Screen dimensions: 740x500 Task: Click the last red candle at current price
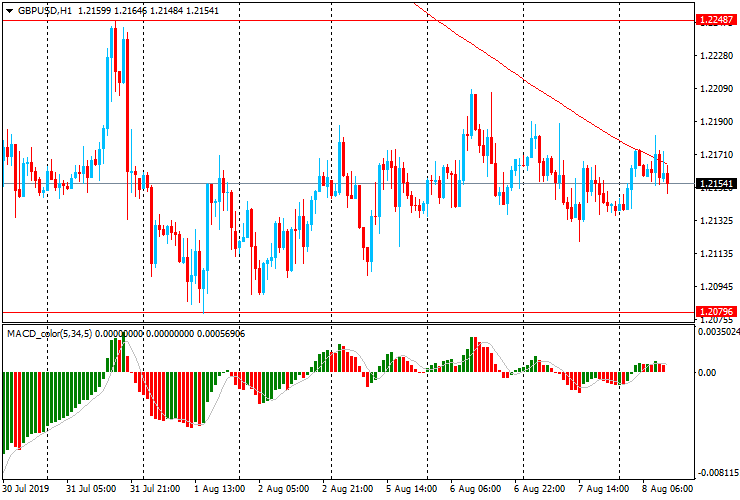[x=668, y=176]
